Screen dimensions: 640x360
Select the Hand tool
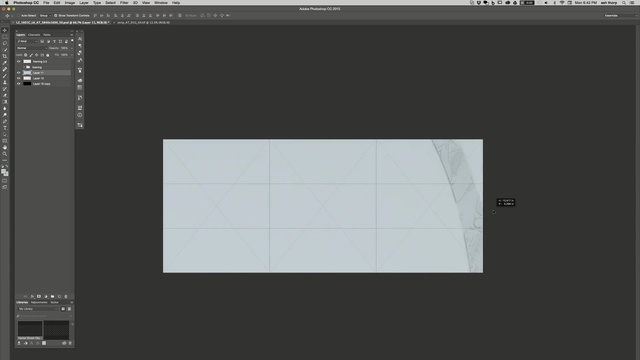coord(5,147)
